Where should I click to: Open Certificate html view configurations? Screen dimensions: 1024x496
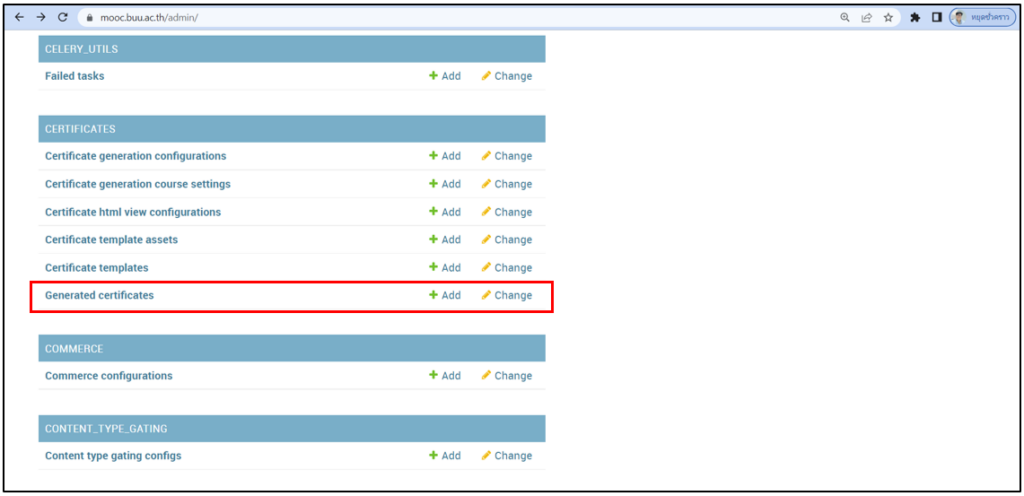pos(133,212)
